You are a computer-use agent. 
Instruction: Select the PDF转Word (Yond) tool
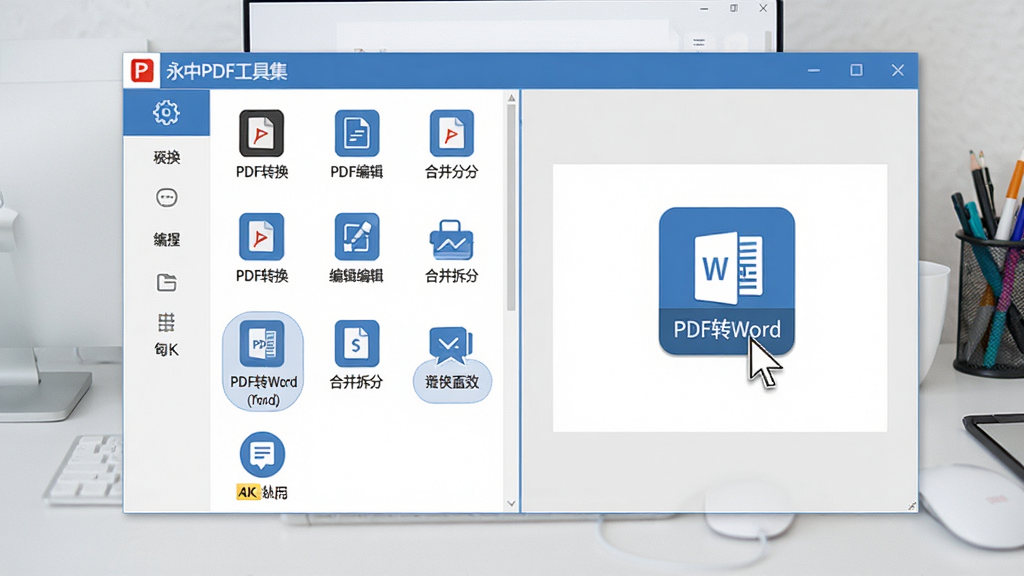263,361
